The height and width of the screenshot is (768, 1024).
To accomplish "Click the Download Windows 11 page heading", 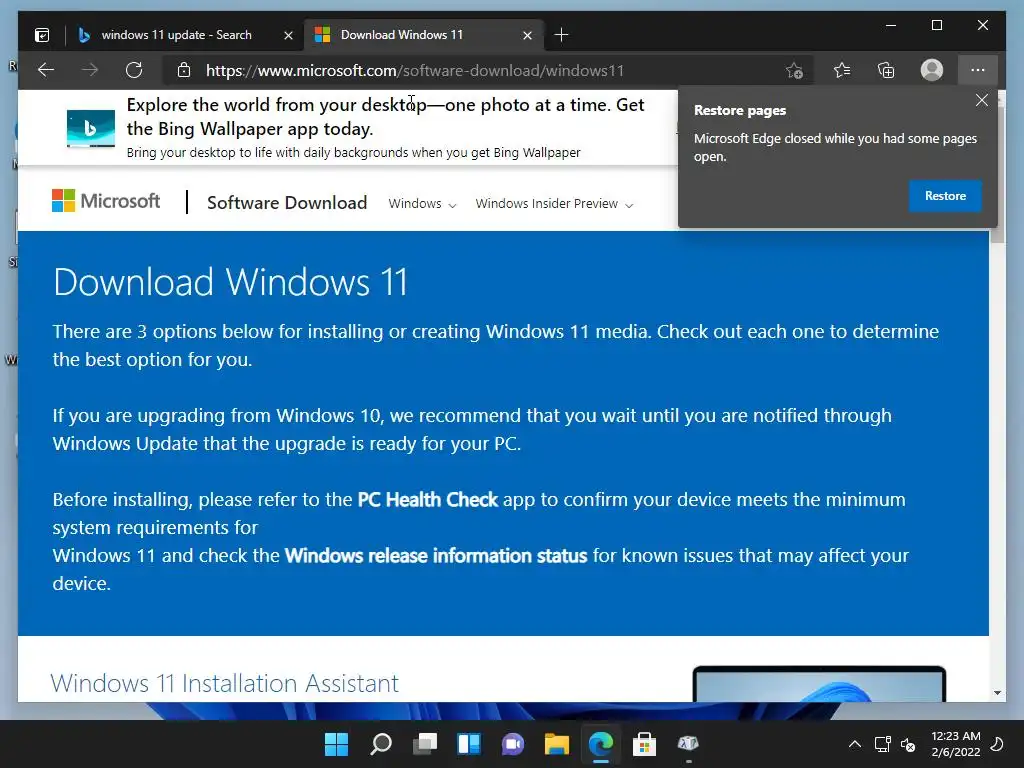I will (231, 282).
